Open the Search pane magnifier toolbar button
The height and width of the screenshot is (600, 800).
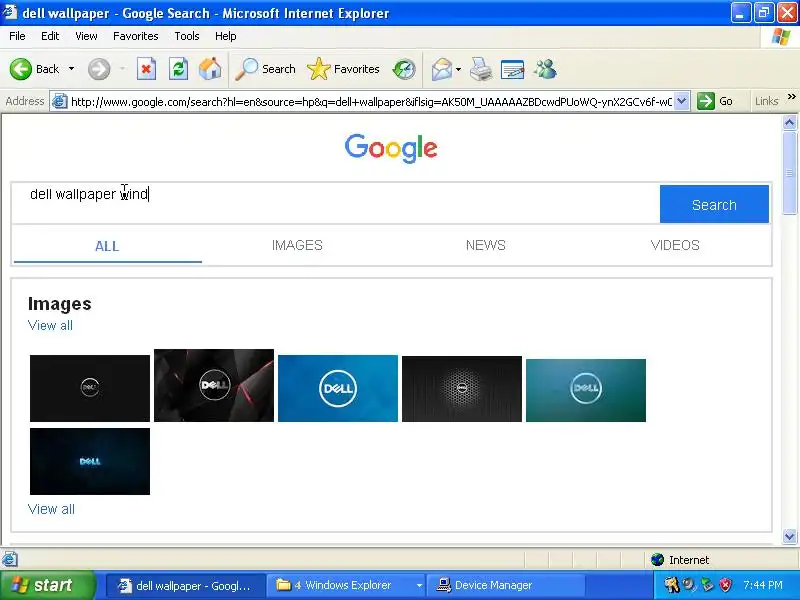point(266,69)
